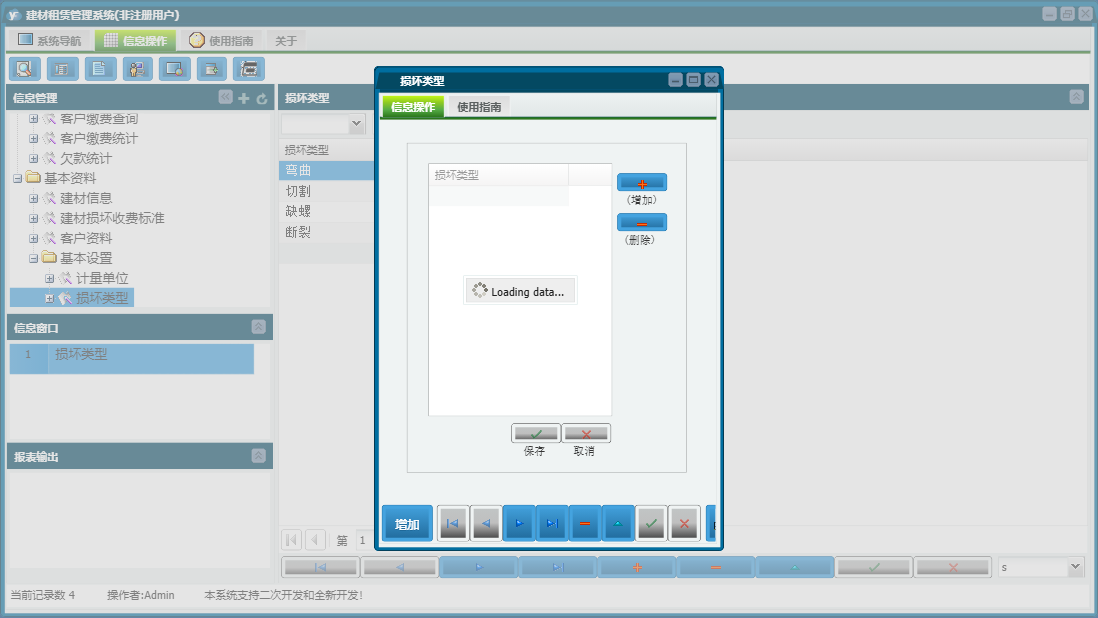Switch to 信息操作 tab in the dialog
This screenshot has height=618, width=1098.
tap(413, 107)
